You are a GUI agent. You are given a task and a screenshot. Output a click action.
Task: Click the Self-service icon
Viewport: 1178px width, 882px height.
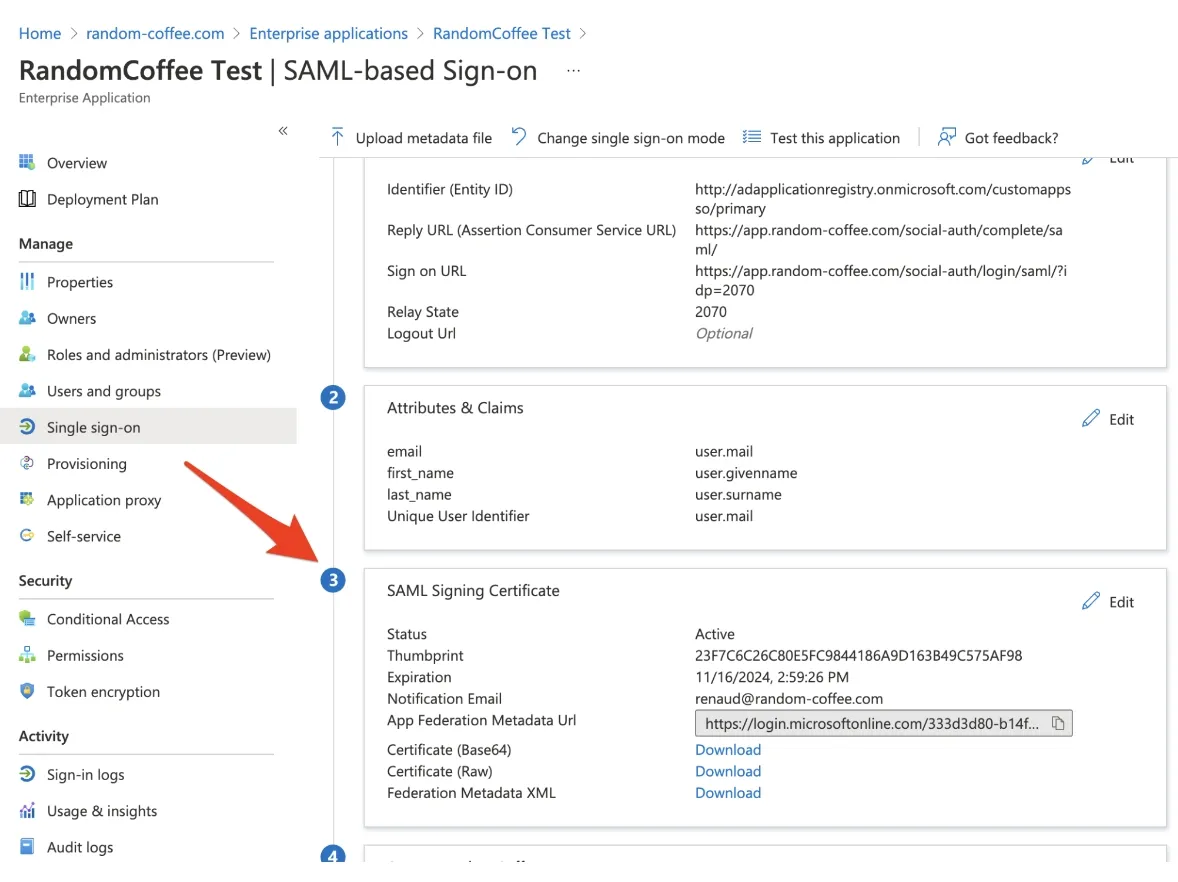tap(27, 536)
